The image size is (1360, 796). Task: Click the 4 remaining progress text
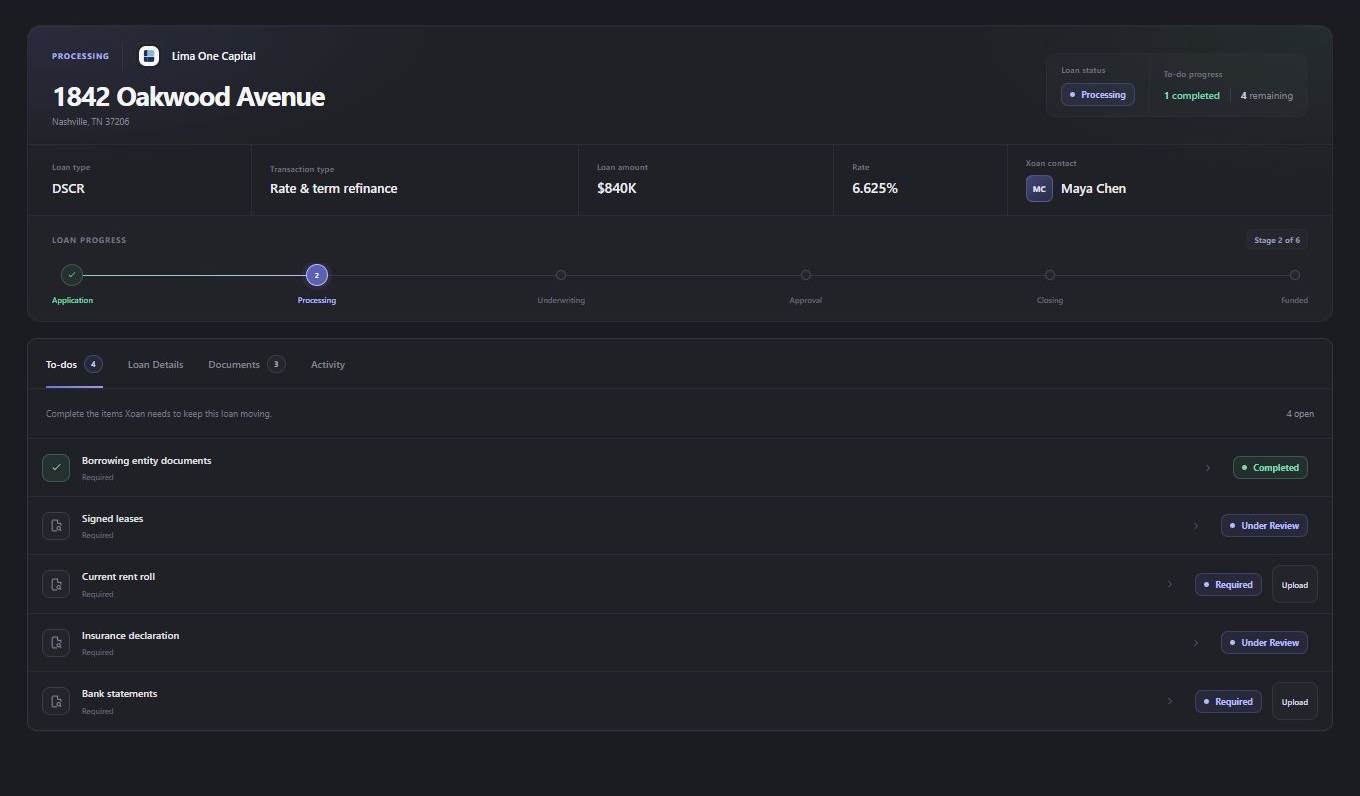[x=1267, y=96]
